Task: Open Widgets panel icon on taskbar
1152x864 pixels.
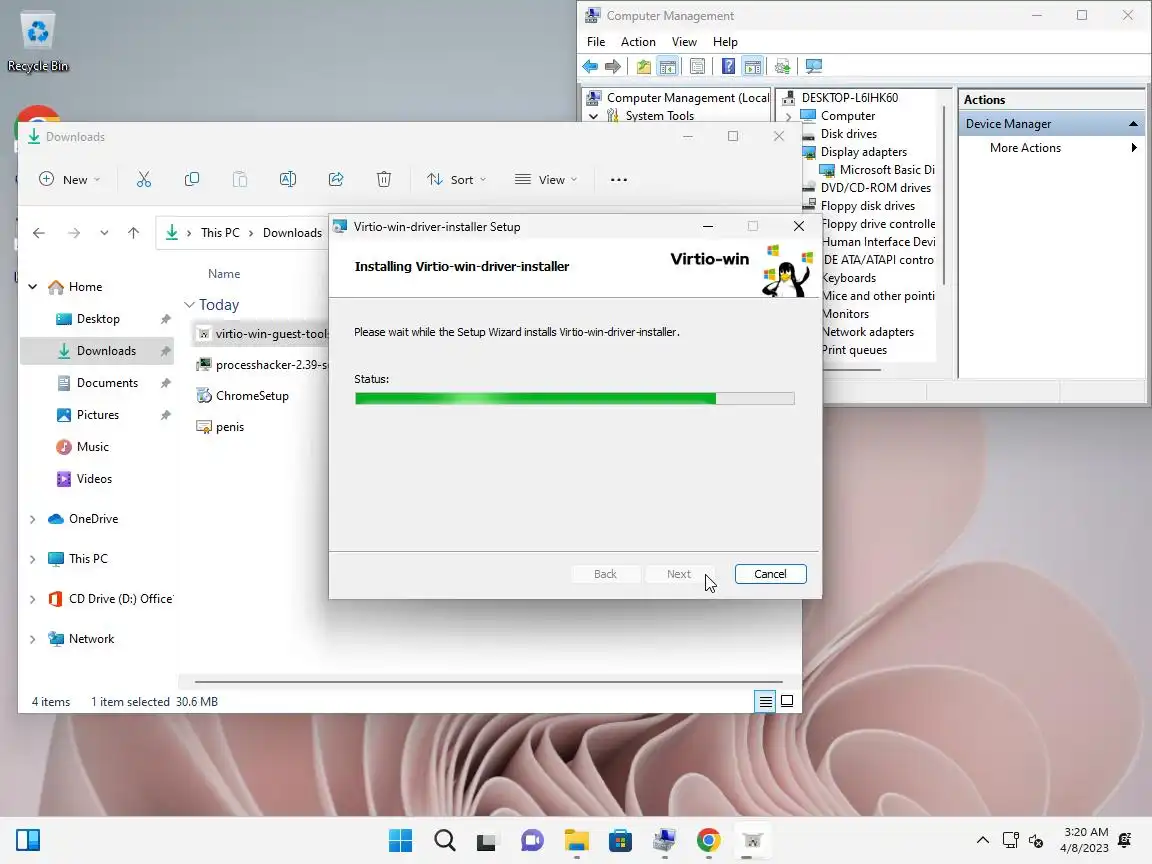Action: tap(28, 840)
